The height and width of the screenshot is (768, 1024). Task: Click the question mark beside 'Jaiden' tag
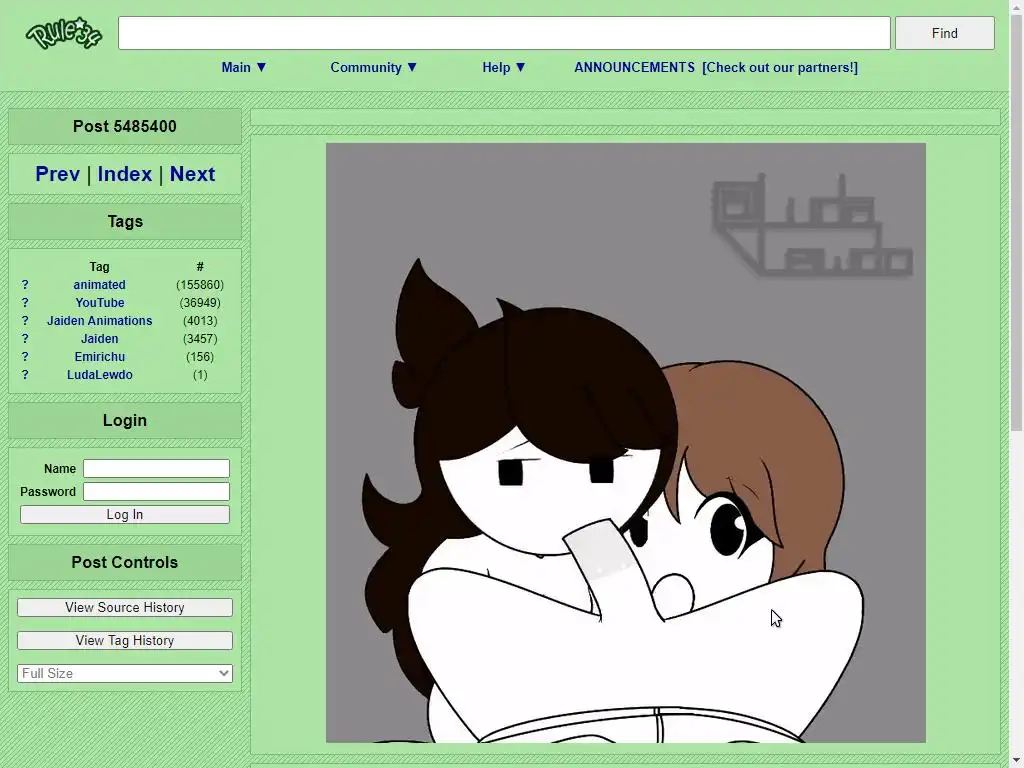point(25,338)
